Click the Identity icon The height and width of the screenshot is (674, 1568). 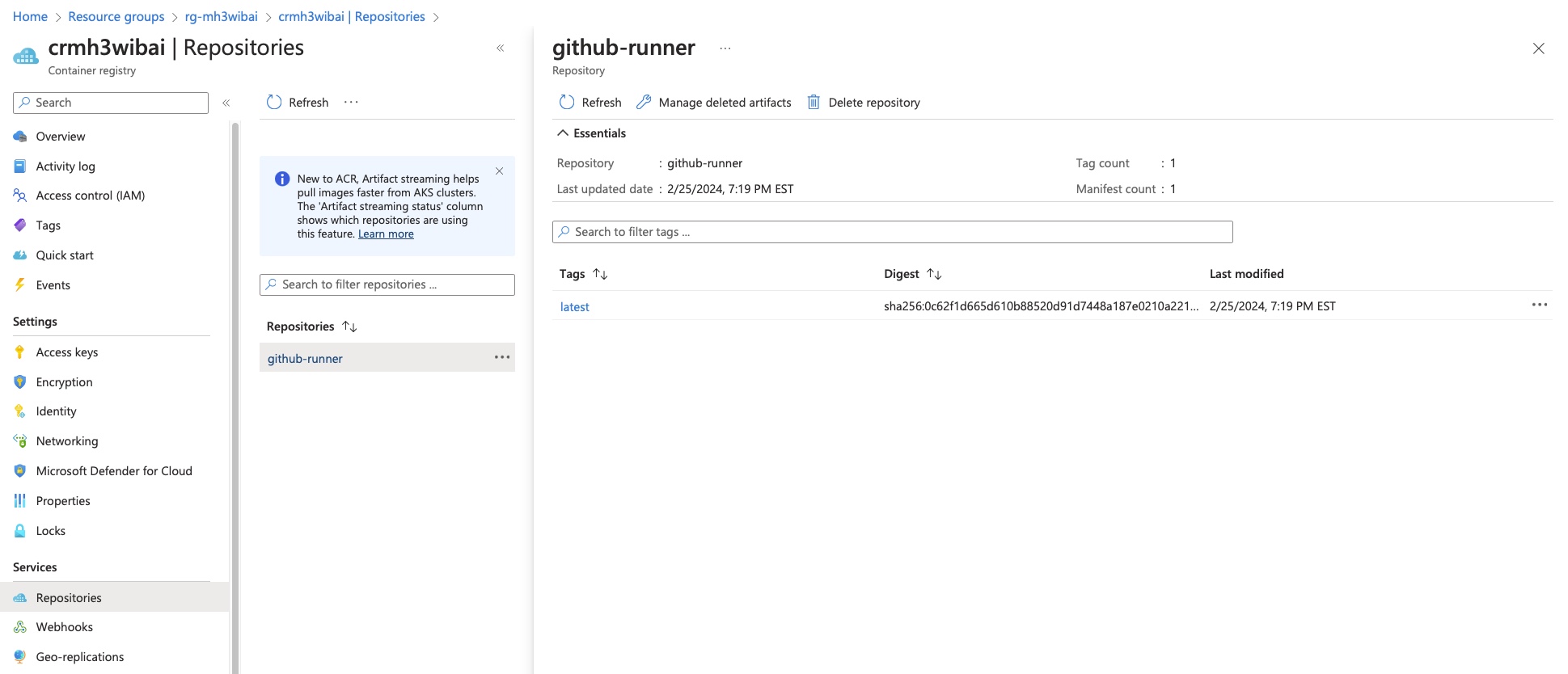tap(20, 411)
